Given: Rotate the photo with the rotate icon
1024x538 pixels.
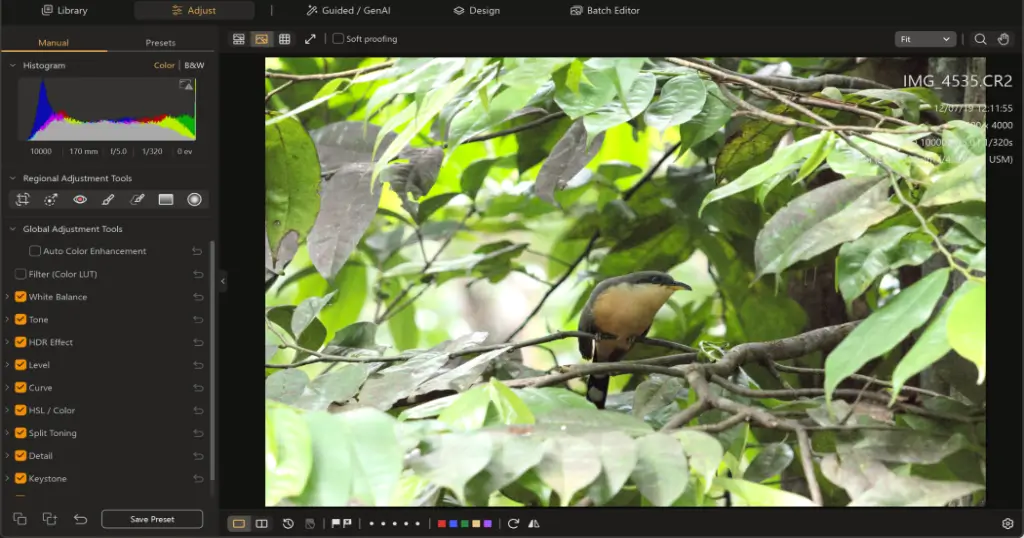Looking at the screenshot, I should (513, 524).
